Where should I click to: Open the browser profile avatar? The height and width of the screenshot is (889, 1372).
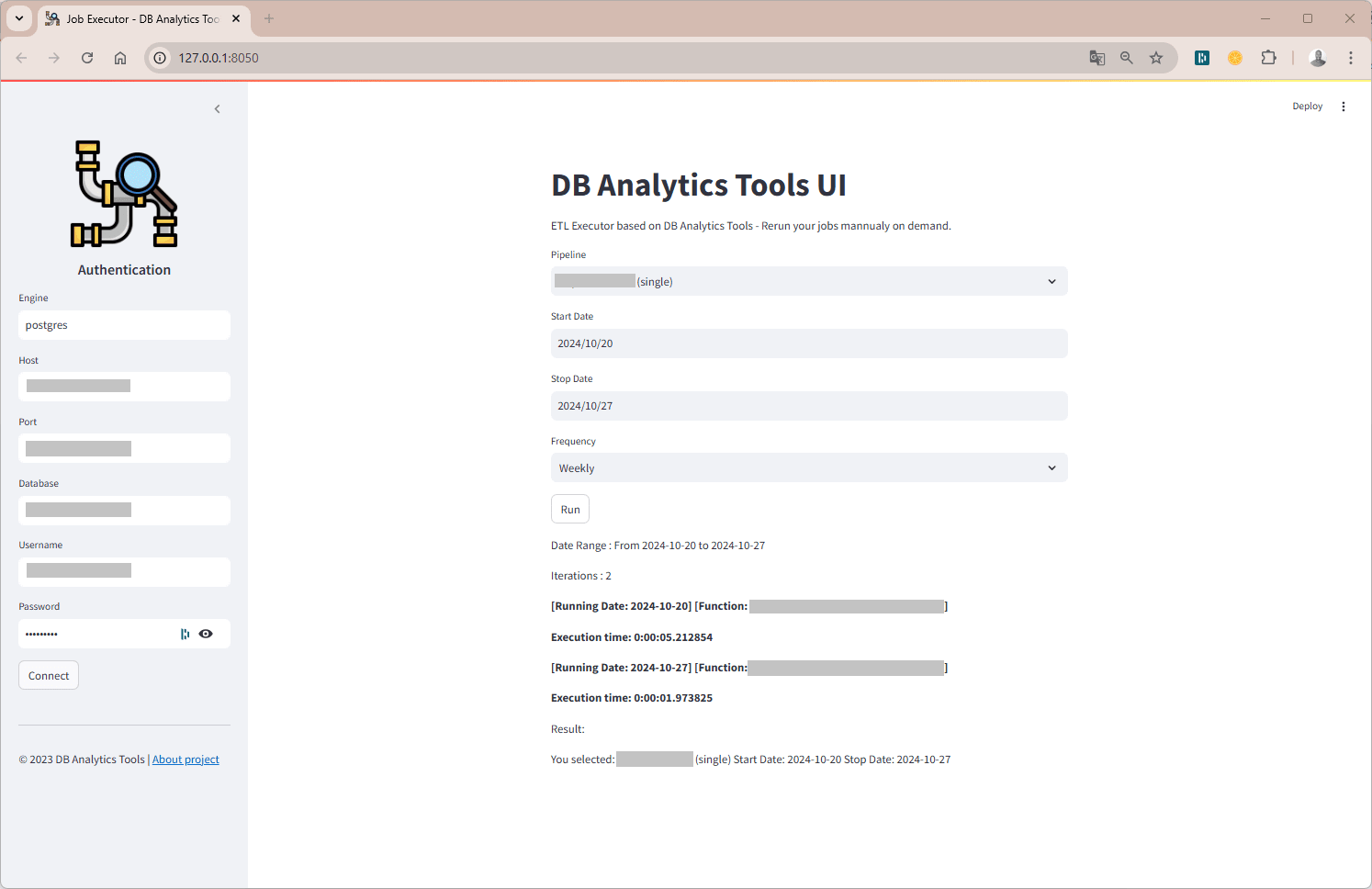click(x=1318, y=58)
